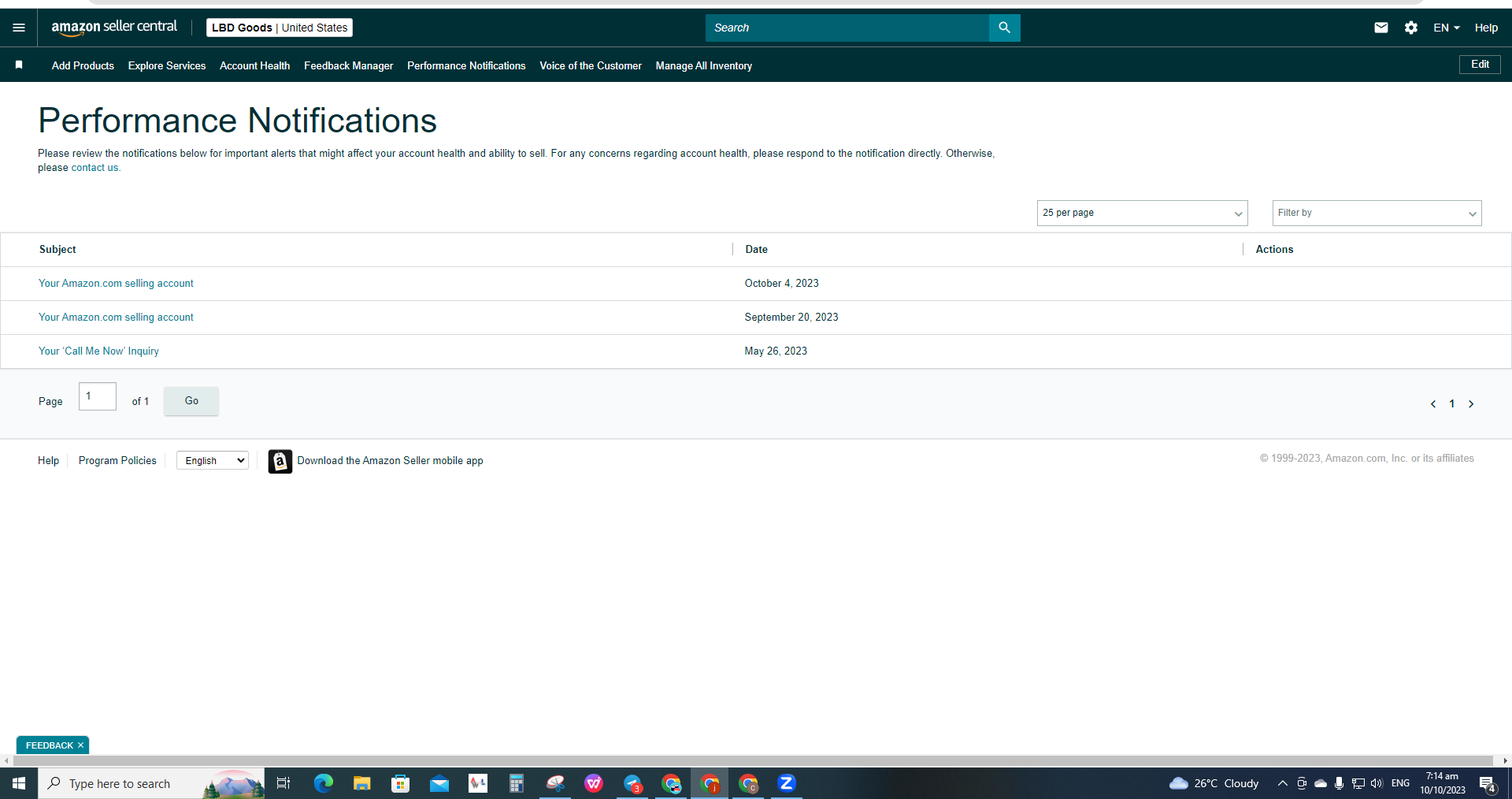Click the page number input field
The image size is (1512, 799).
click(x=98, y=396)
